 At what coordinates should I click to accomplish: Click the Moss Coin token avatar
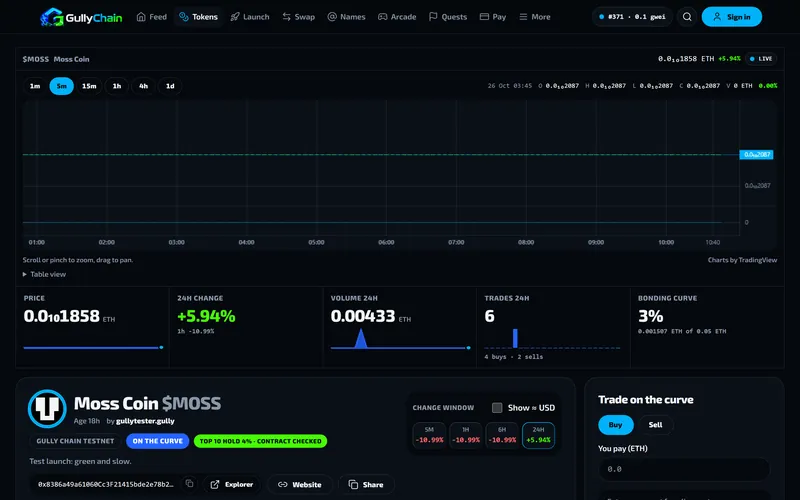coord(47,409)
